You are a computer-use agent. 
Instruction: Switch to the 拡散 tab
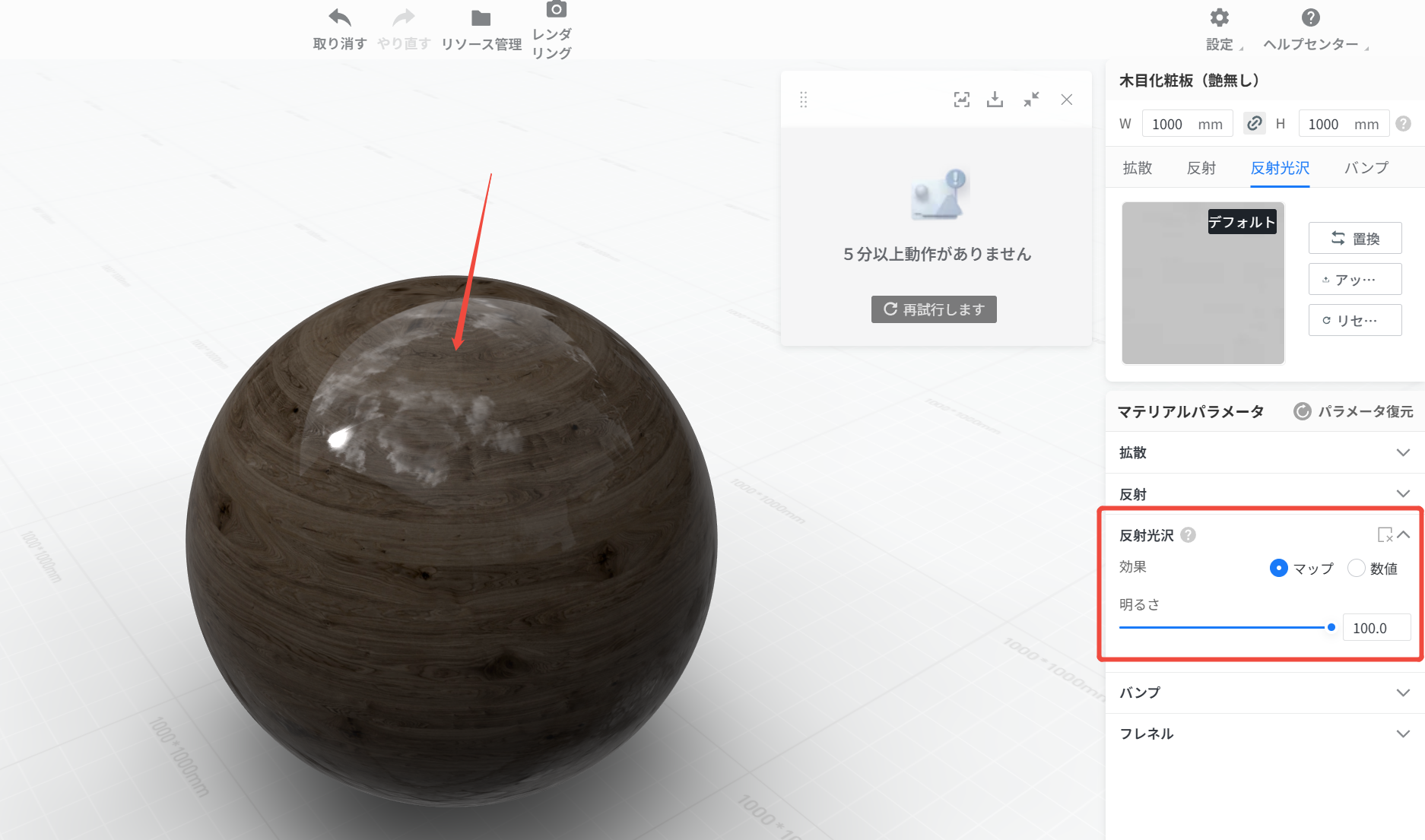click(x=1138, y=168)
